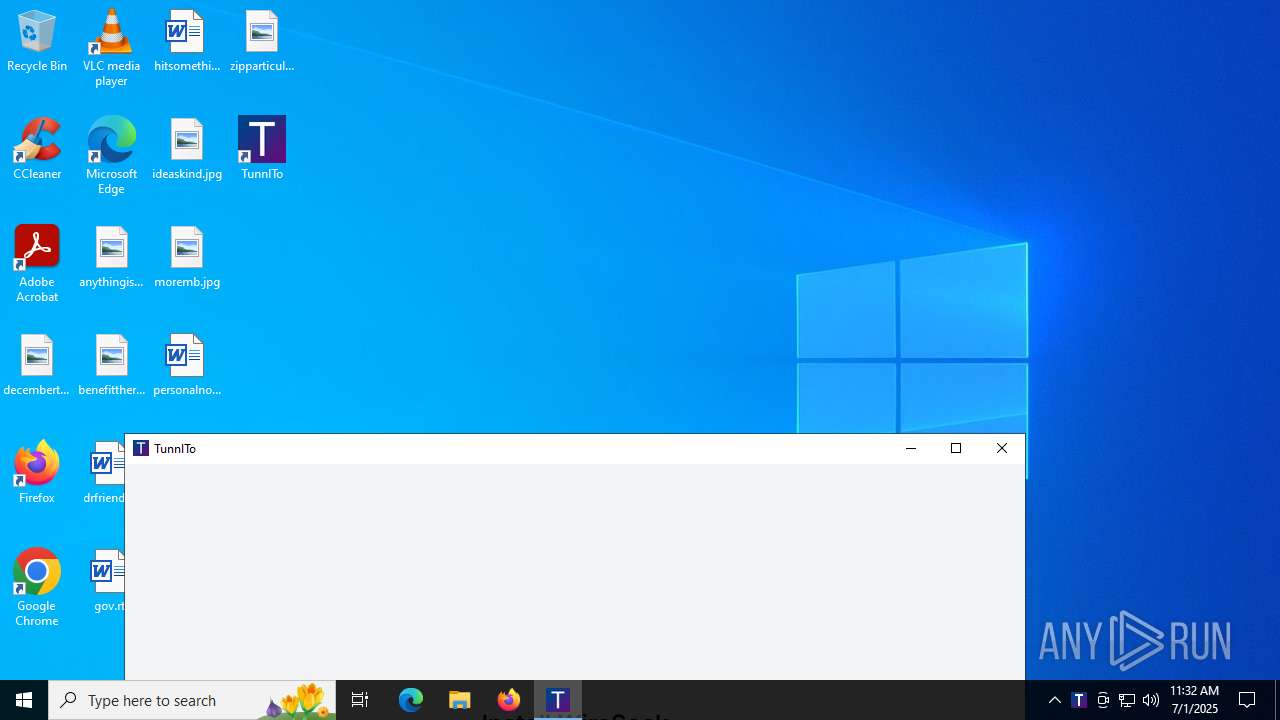
Task: Click TunnlTo taskbar button
Action: point(558,700)
